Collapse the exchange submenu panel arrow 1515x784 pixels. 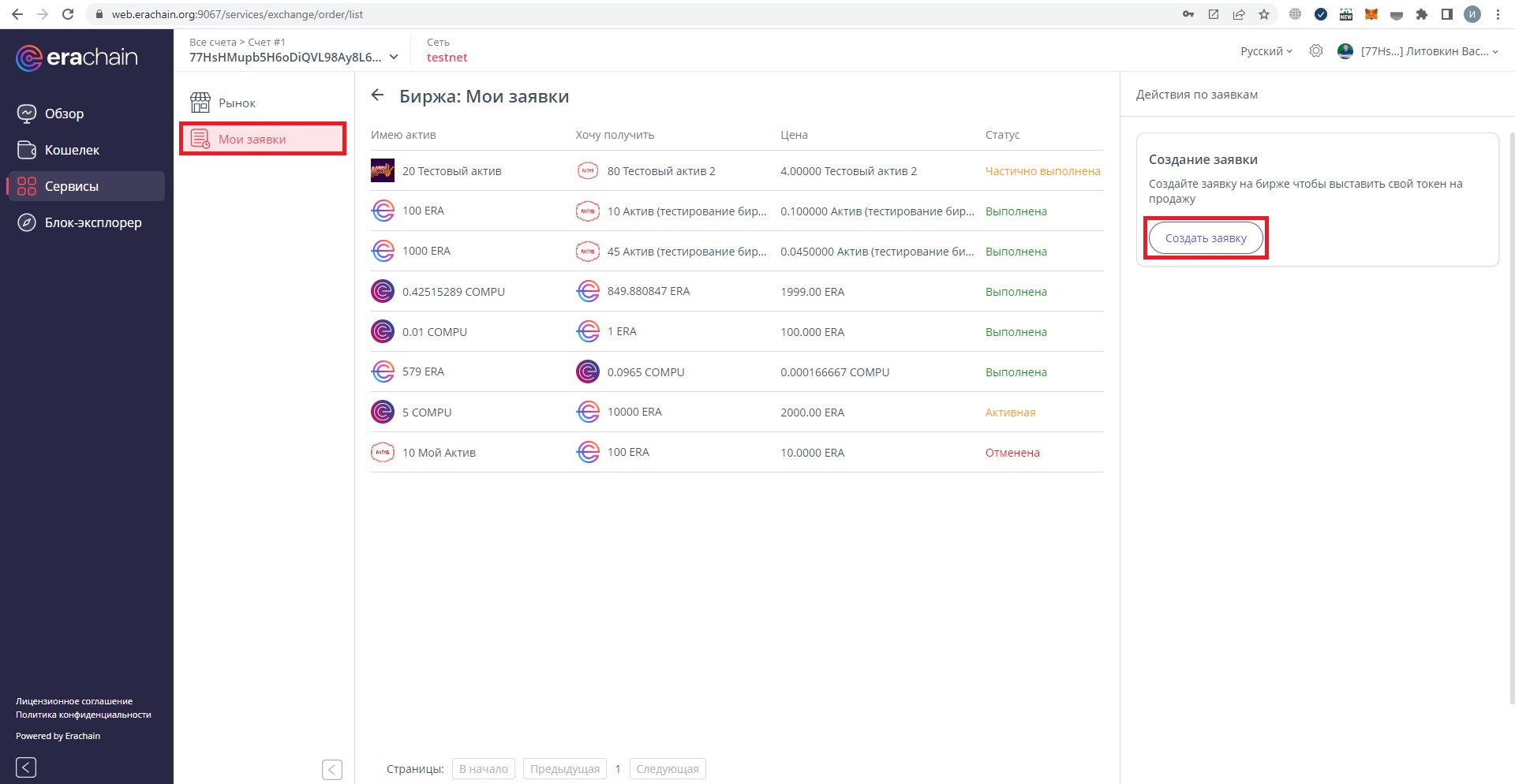(332, 769)
